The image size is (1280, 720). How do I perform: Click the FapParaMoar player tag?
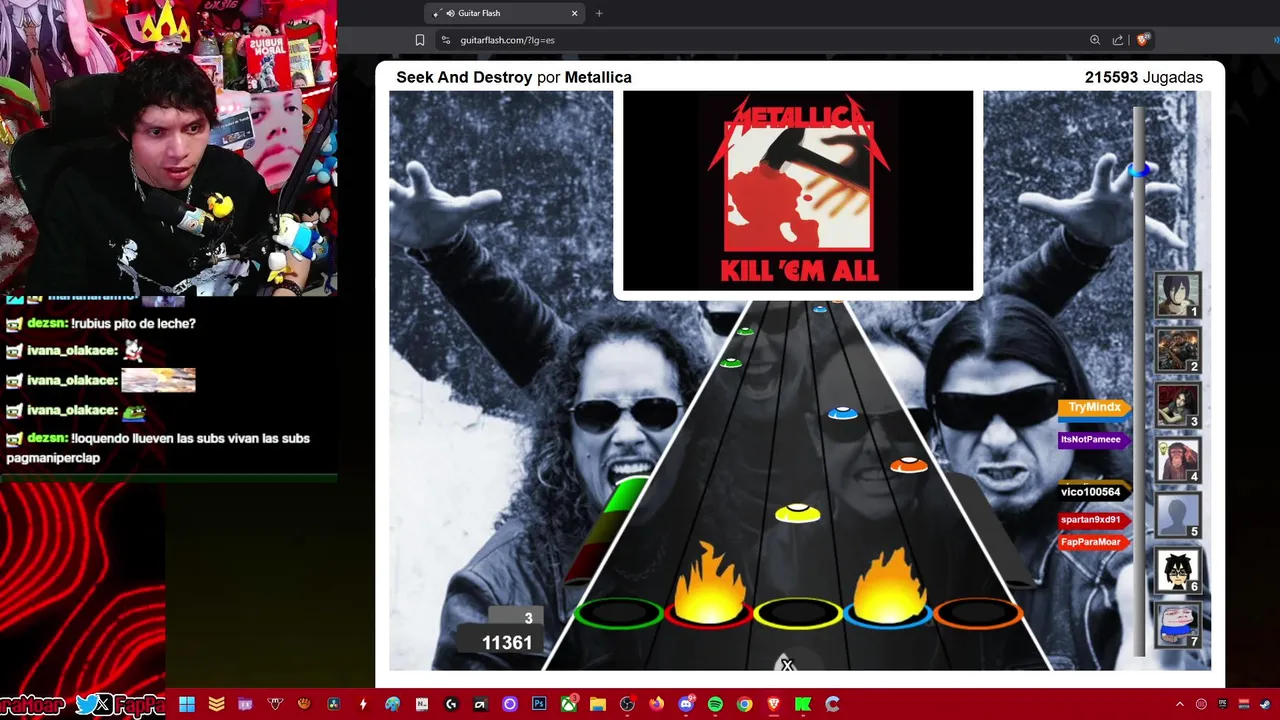(1094, 542)
